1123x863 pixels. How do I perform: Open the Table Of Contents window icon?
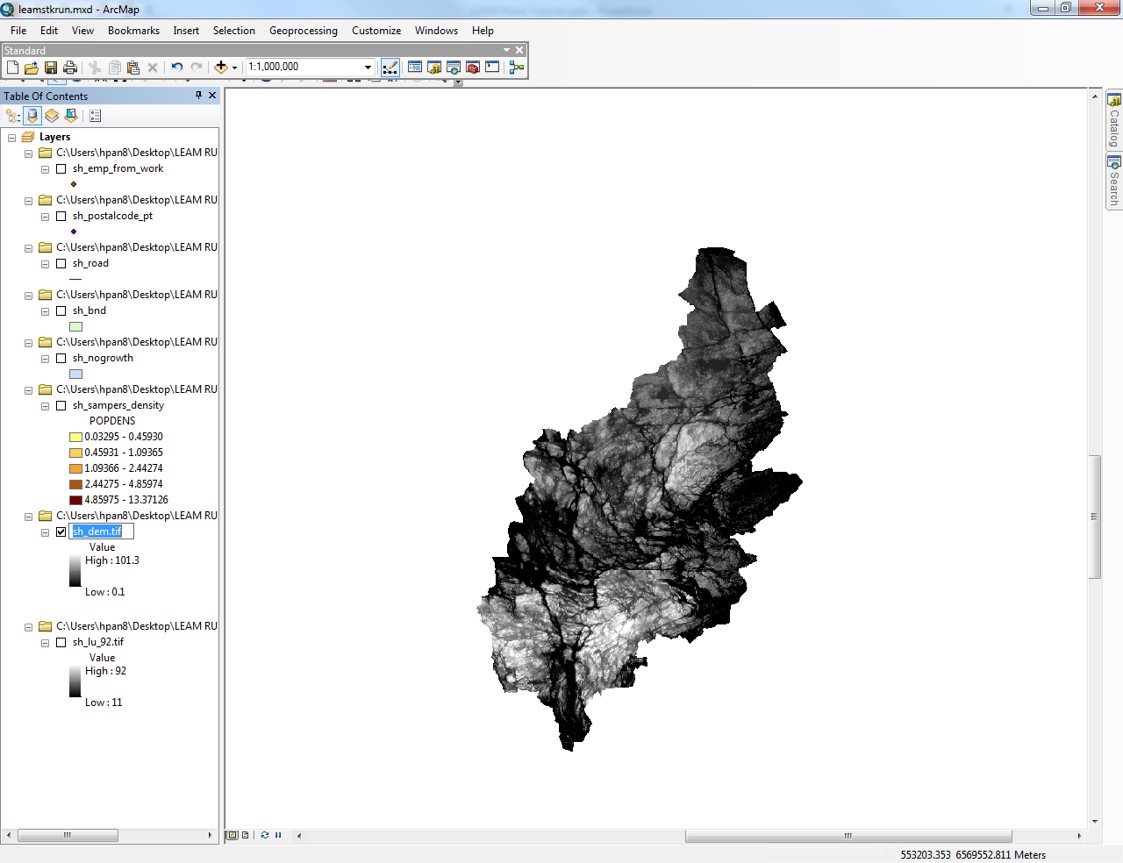[x=415, y=67]
